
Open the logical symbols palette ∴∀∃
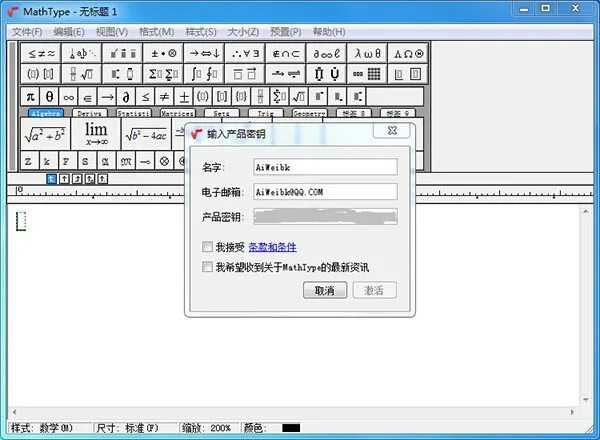point(245,54)
